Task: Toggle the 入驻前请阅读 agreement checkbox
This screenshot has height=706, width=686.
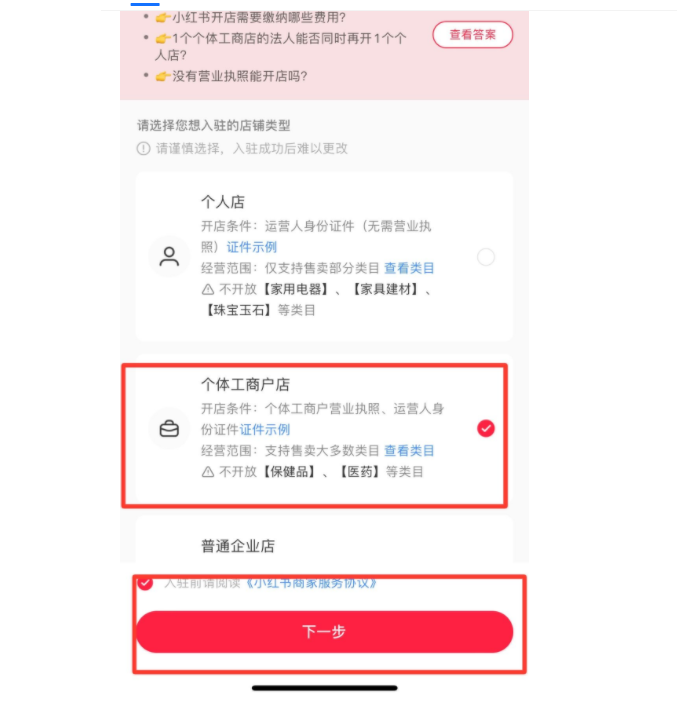Action: (145, 583)
